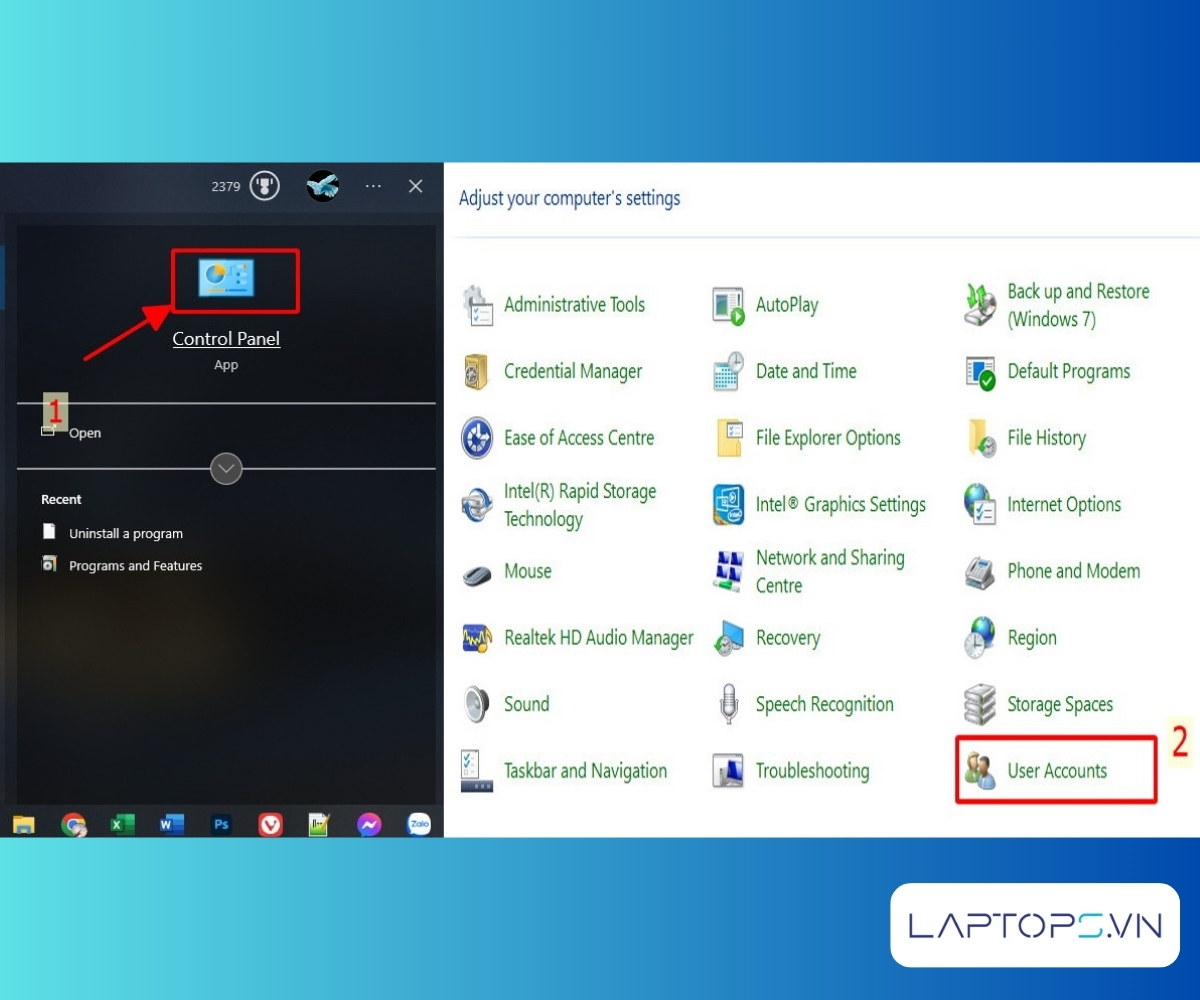Click the user profile avatar picture
The width and height of the screenshot is (1200, 1000).
pos(322,186)
